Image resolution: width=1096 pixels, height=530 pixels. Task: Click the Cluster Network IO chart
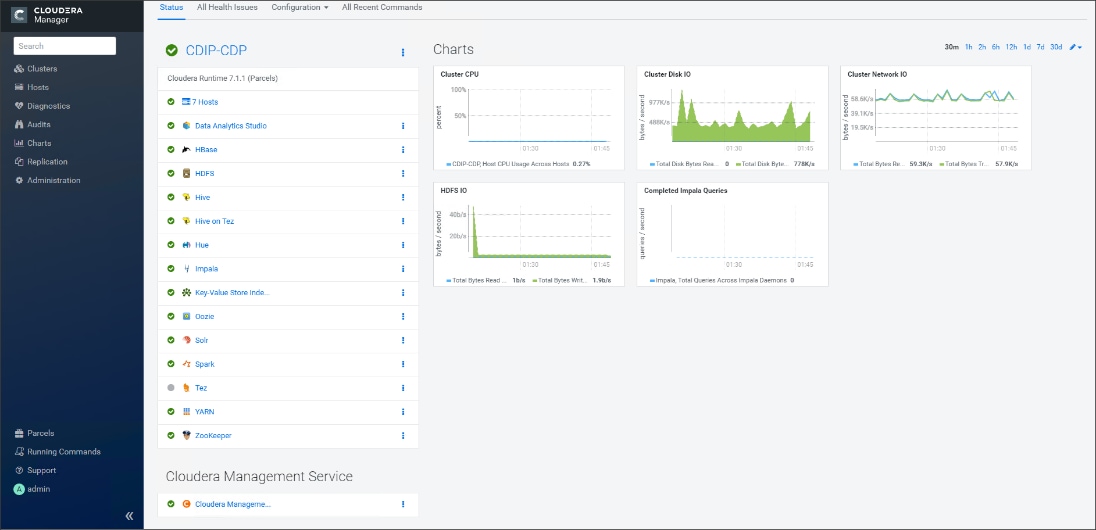[x=936, y=117]
